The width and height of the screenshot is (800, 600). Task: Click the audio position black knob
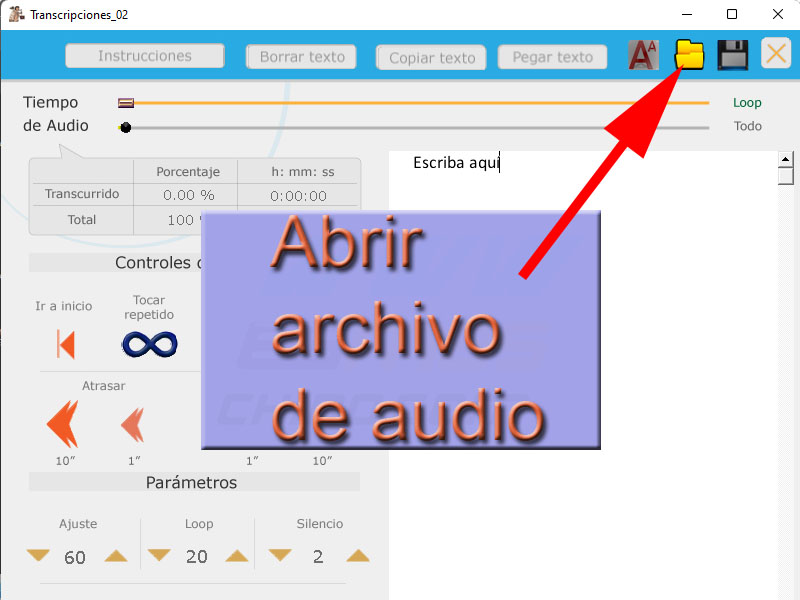tap(126, 128)
